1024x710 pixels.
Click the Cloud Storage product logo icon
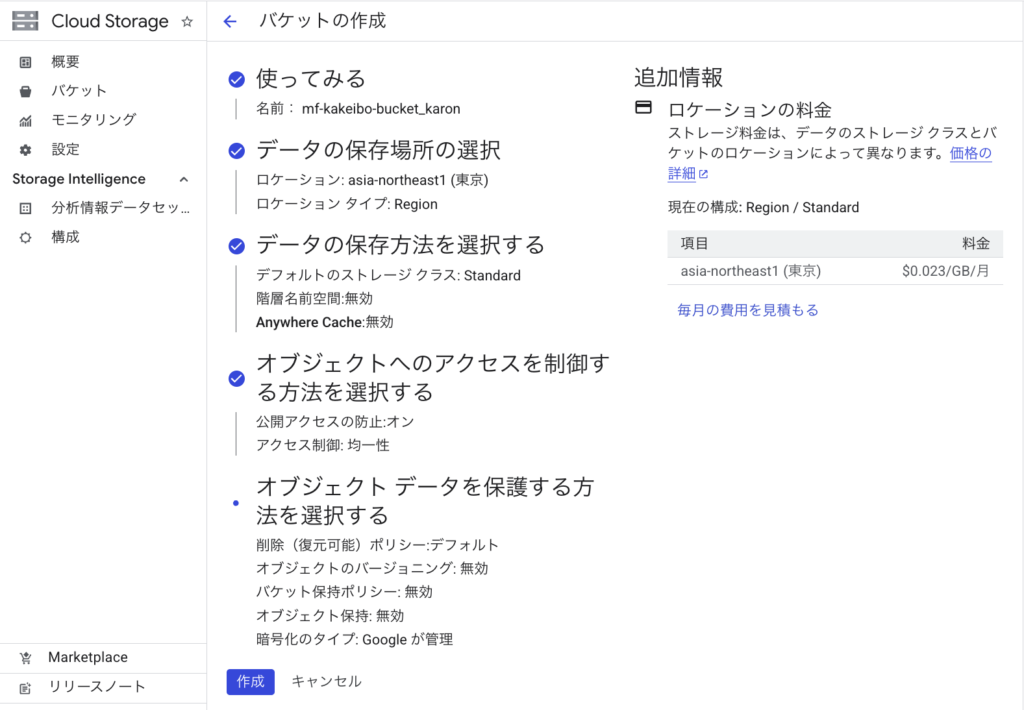click(x=25, y=21)
